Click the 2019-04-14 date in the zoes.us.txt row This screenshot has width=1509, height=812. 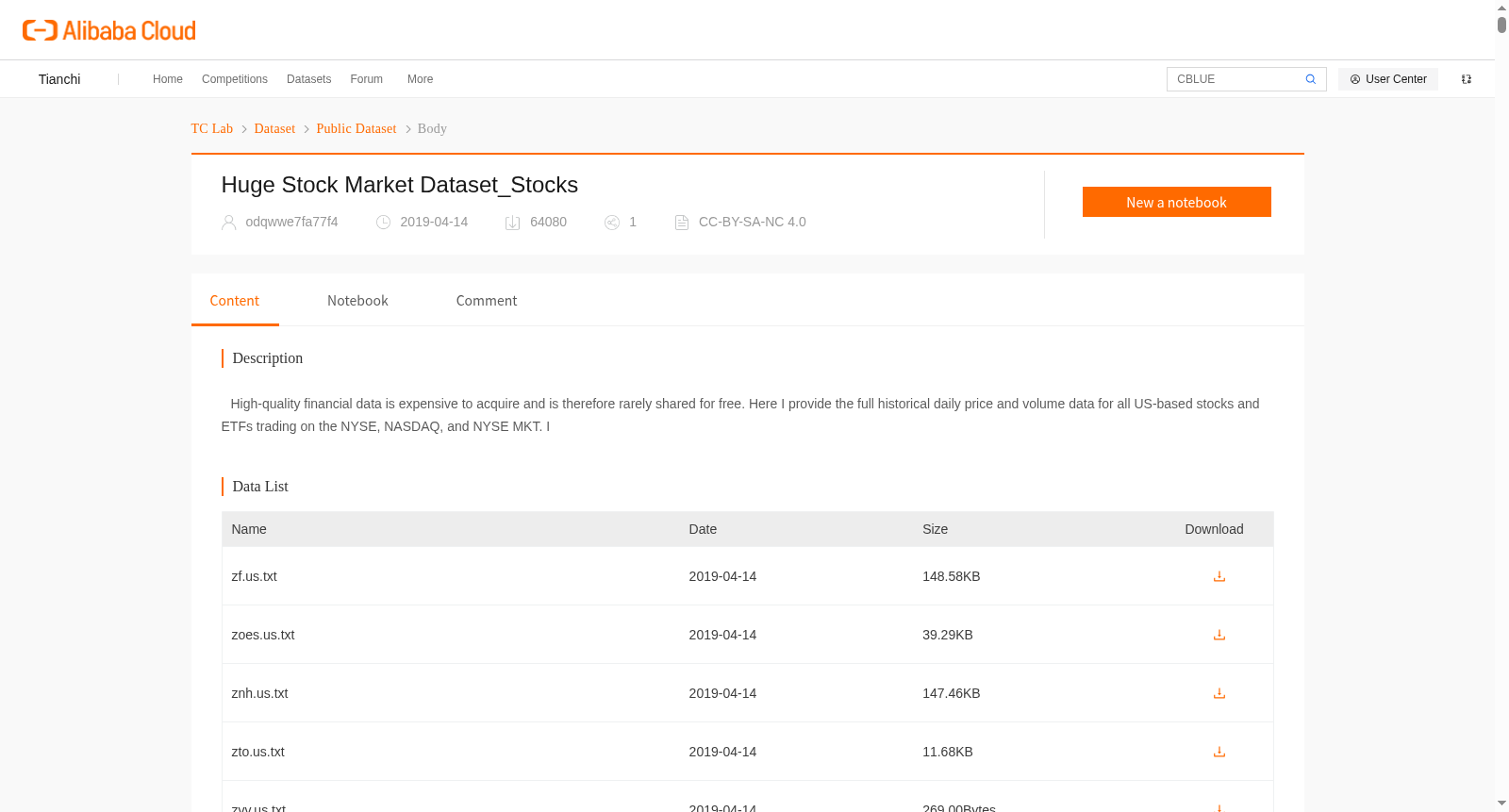tap(722, 635)
